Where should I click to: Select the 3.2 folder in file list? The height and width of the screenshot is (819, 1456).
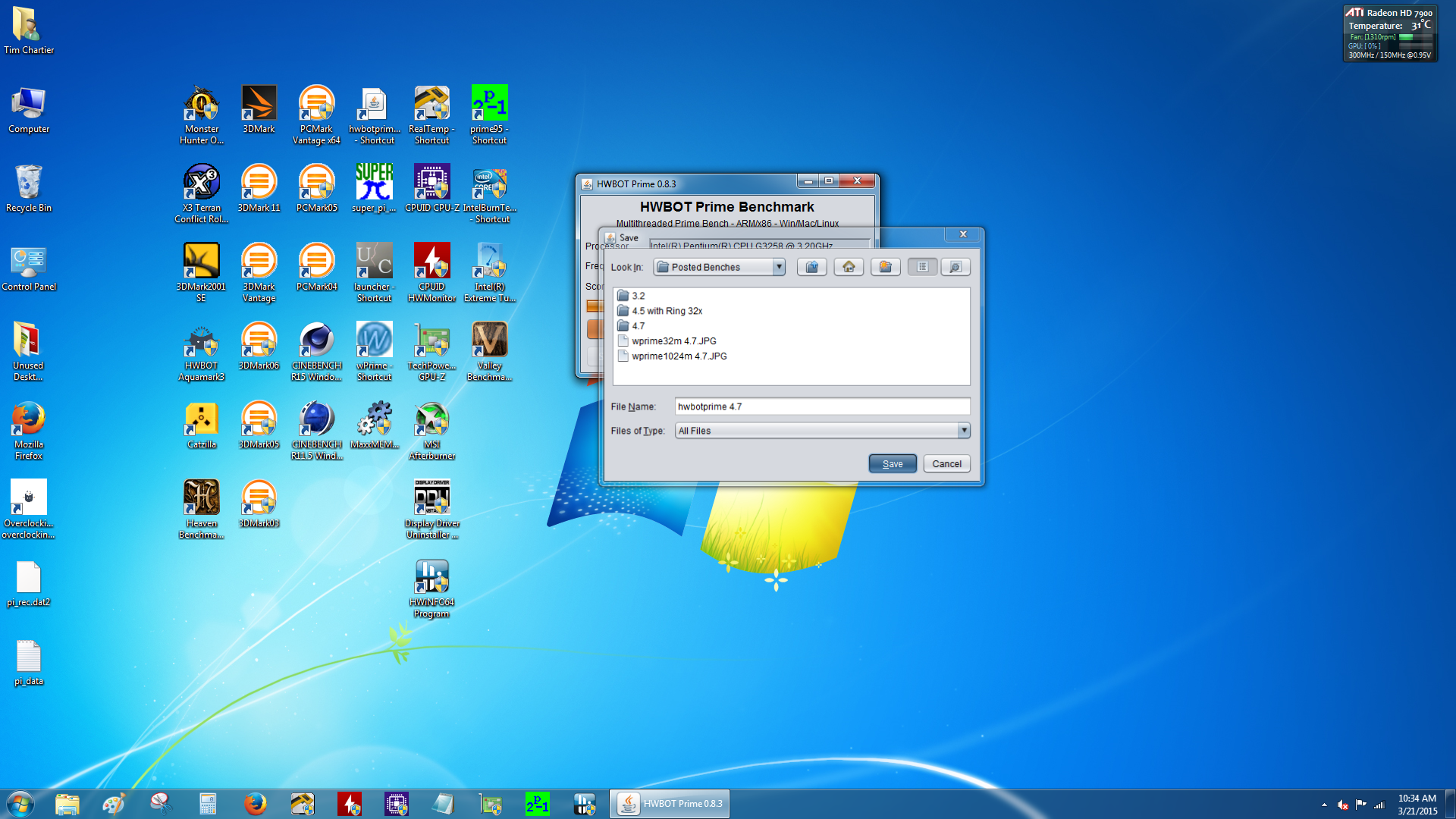632,296
